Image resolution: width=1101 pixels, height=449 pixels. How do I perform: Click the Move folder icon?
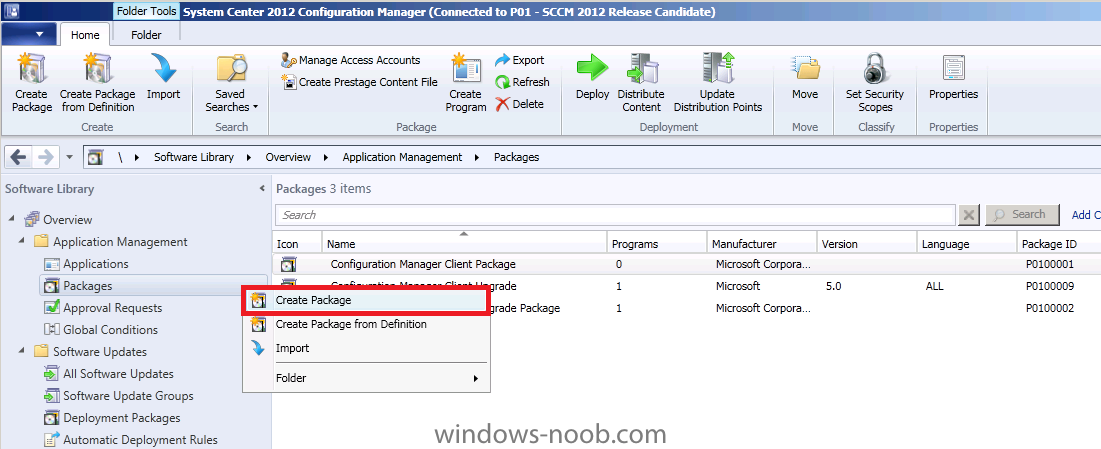[805, 69]
